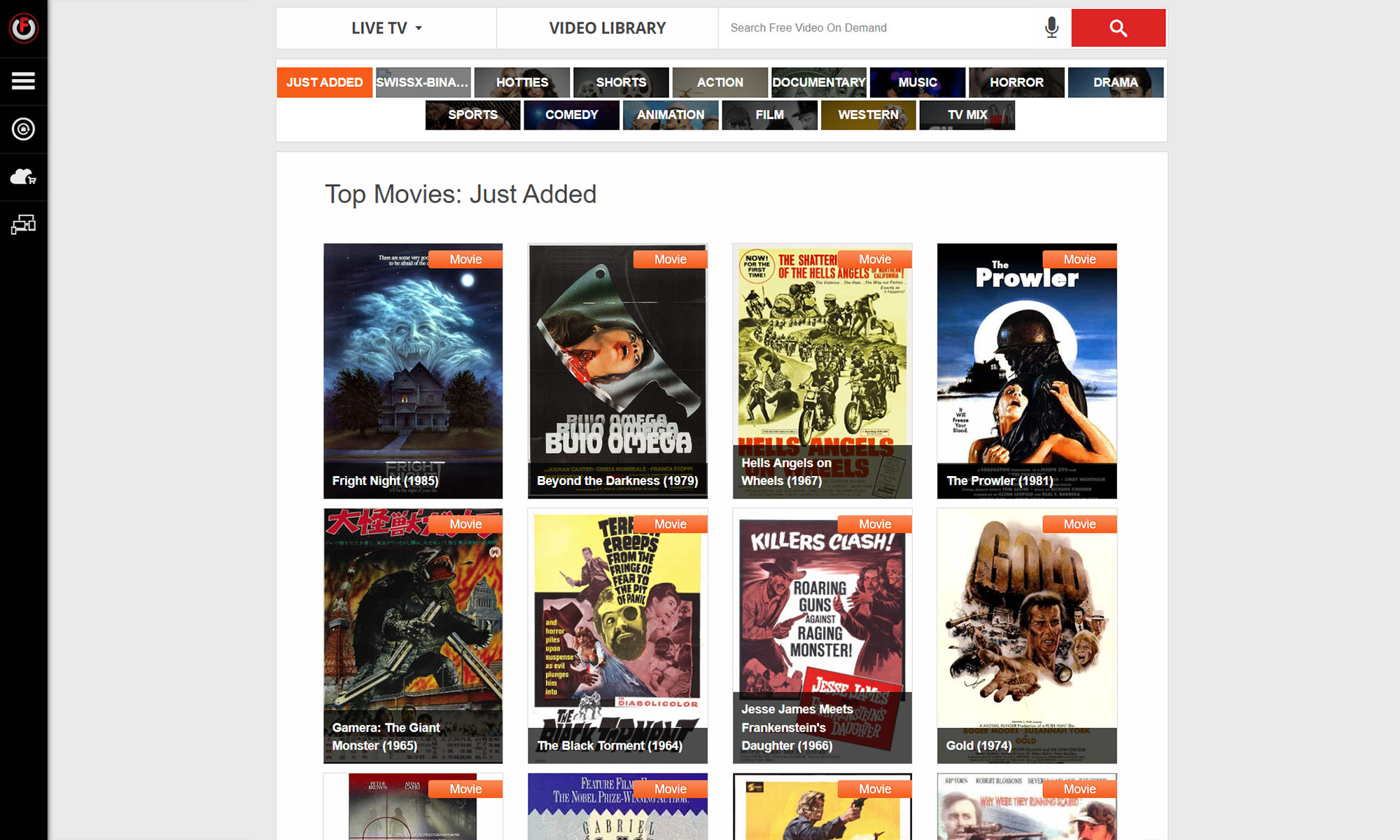1400x840 pixels.
Task: Click the Top Movies: Just Added heading
Action: tap(461, 195)
